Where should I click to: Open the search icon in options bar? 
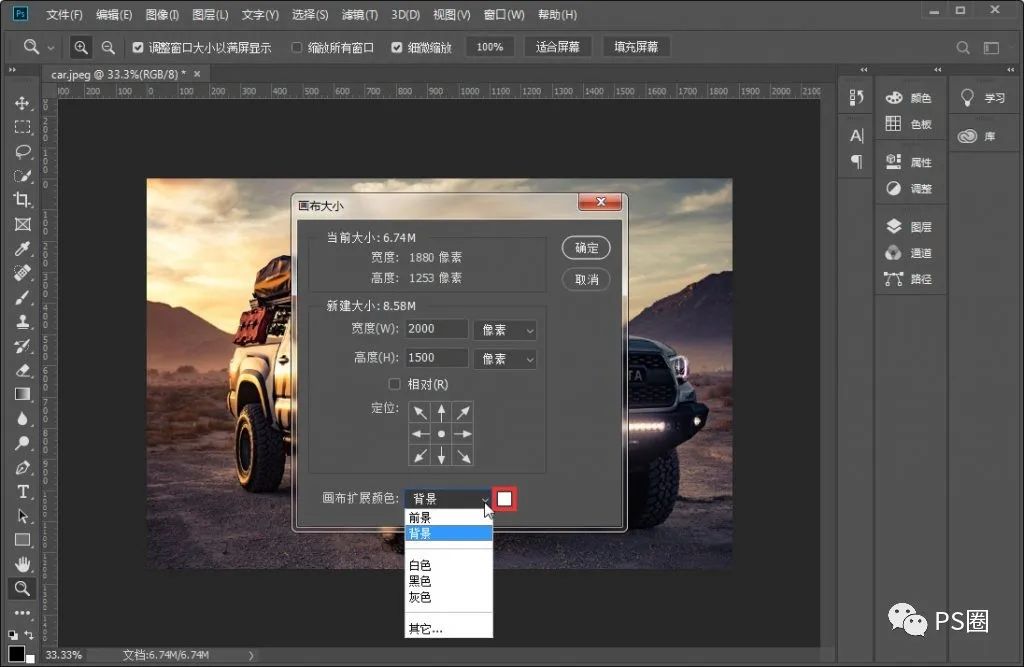963,48
